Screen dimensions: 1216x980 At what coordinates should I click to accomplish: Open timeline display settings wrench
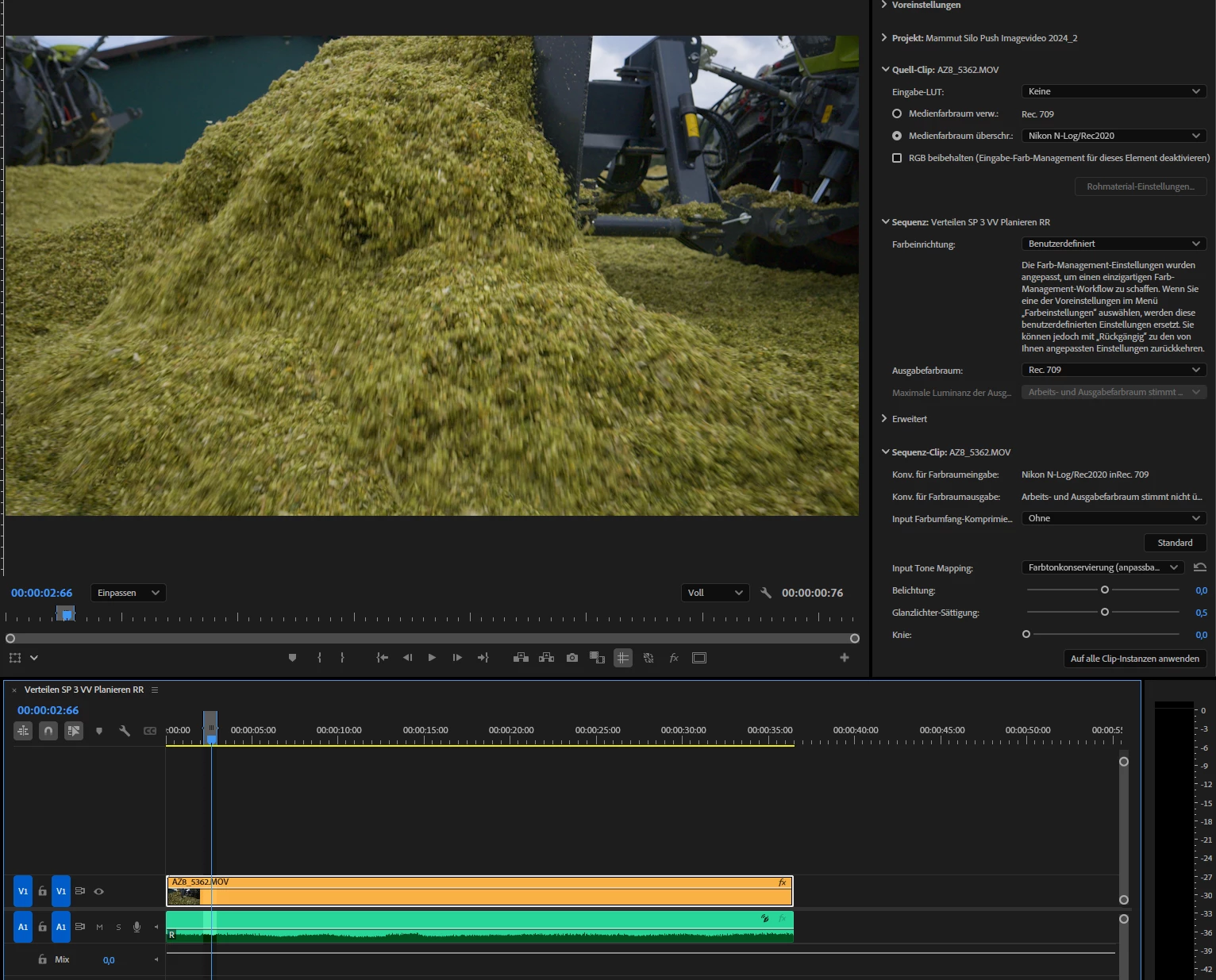coord(125,731)
